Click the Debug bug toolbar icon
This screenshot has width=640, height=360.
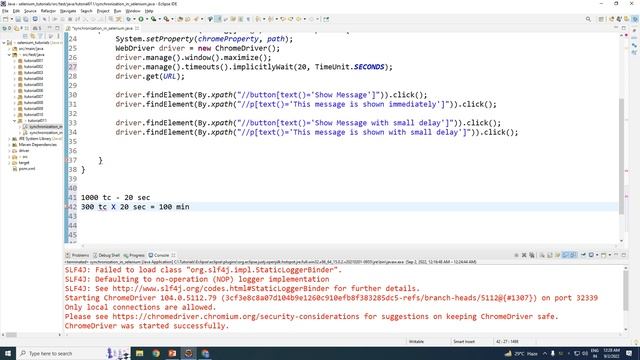click(129, 19)
